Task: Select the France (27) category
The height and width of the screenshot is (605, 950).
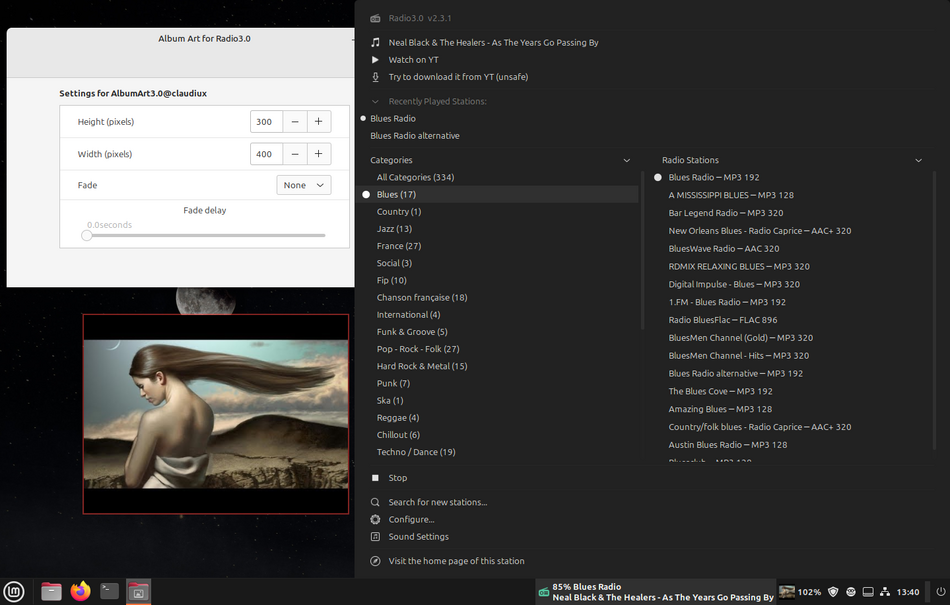Action: (399, 246)
